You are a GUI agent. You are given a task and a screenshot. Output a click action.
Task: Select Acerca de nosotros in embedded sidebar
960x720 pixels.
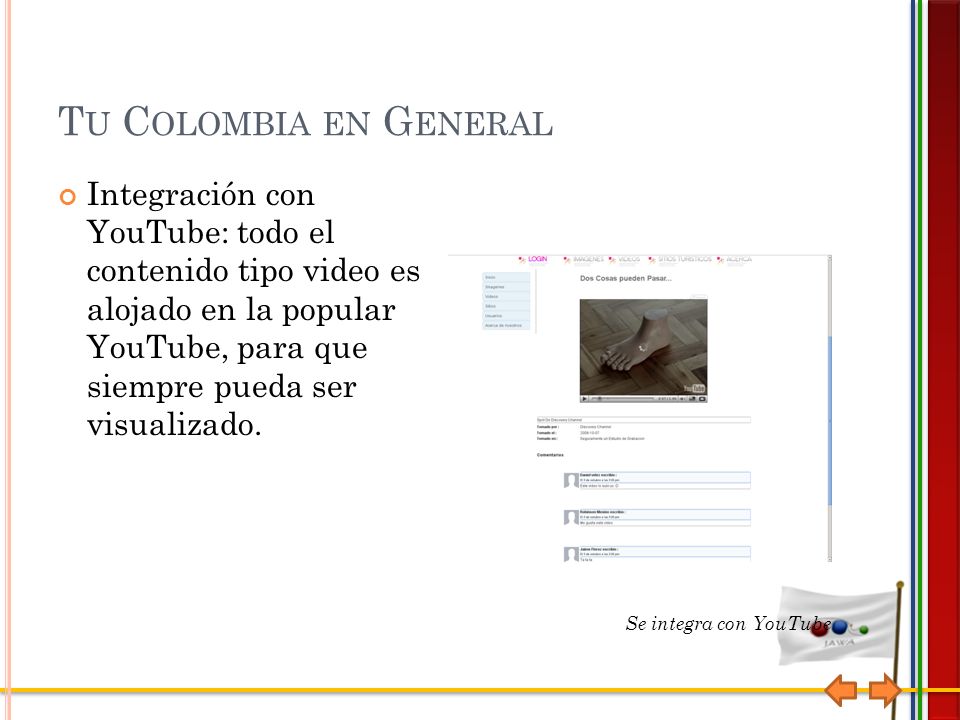[x=506, y=325]
